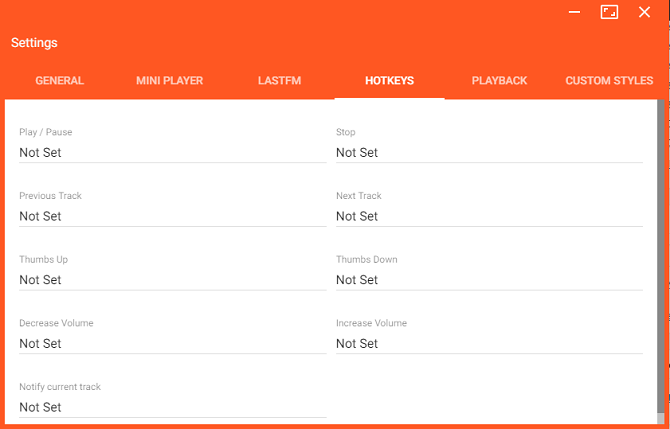Screen dimensions: 670x429
Task: Select the Decrease Volume hotkey field
Action: pyautogui.click(x=172, y=344)
